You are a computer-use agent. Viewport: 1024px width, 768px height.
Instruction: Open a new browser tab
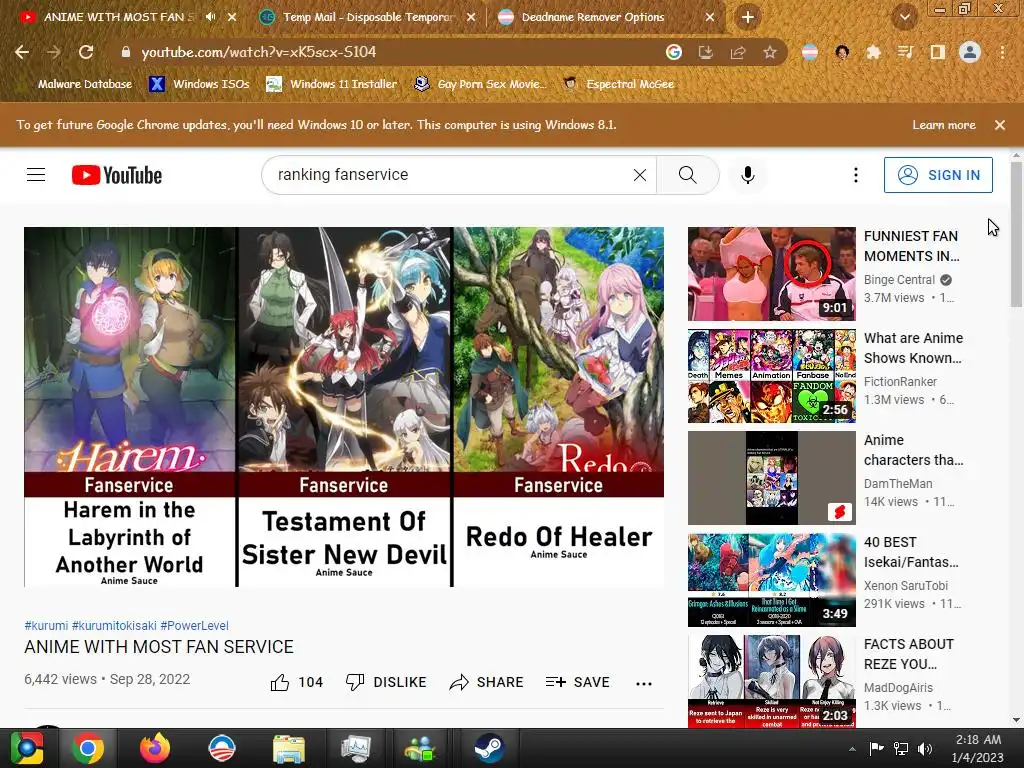[x=748, y=18]
